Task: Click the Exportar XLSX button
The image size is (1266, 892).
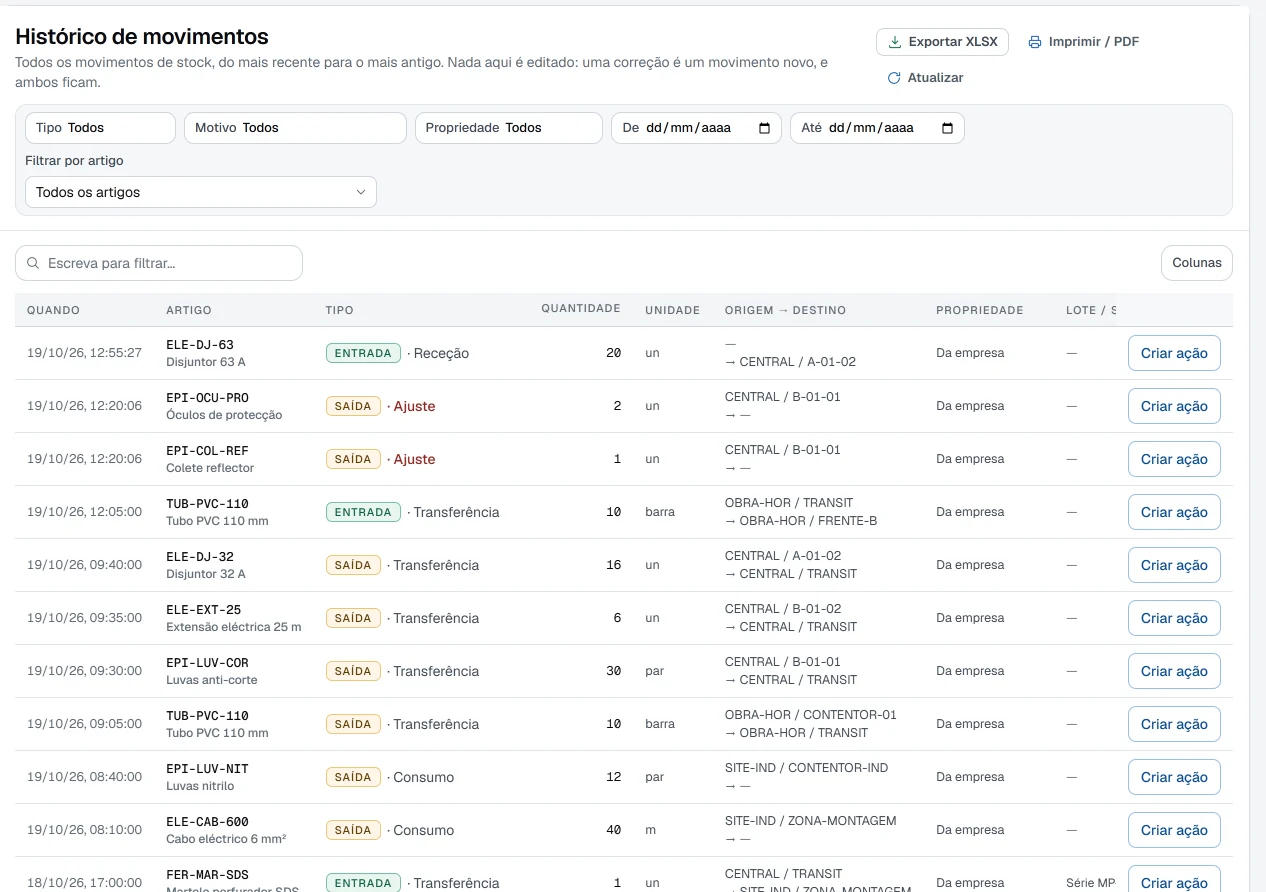Action: click(942, 42)
